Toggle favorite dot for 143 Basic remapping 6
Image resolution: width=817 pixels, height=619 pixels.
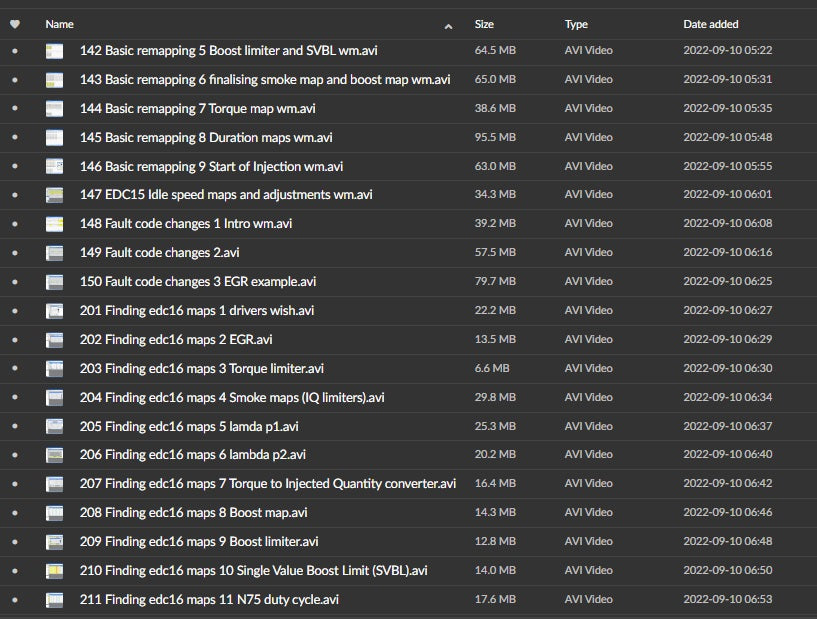[x=15, y=80]
